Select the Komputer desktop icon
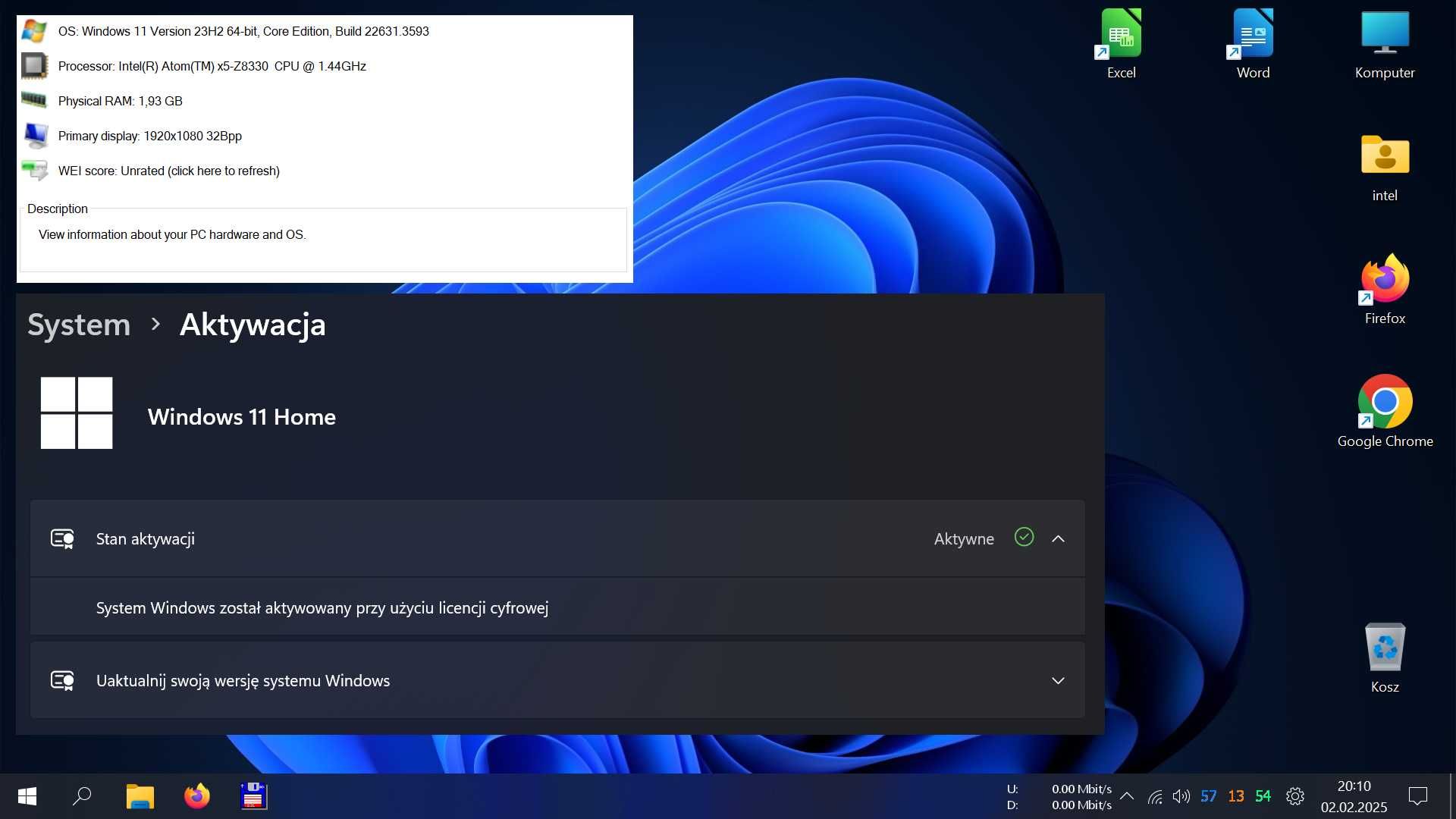The height and width of the screenshot is (819, 1456). pyautogui.click(x=1385, y=44)
